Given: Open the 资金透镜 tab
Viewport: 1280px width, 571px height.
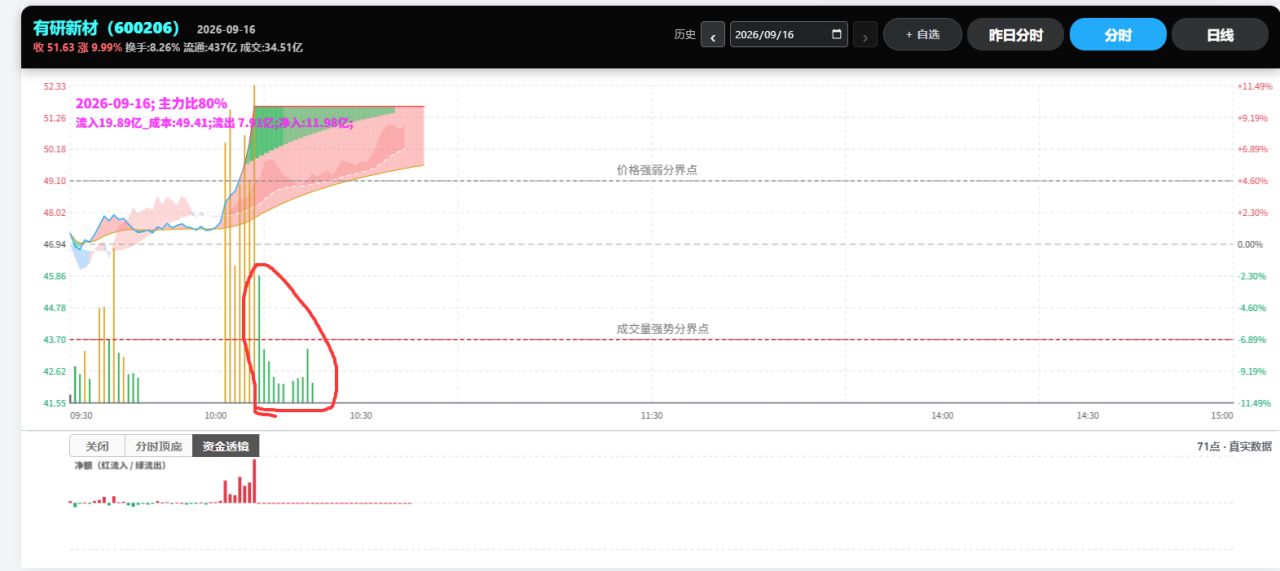Looking at the screenshot, I should pyautogui.click(x=225, y=446).
